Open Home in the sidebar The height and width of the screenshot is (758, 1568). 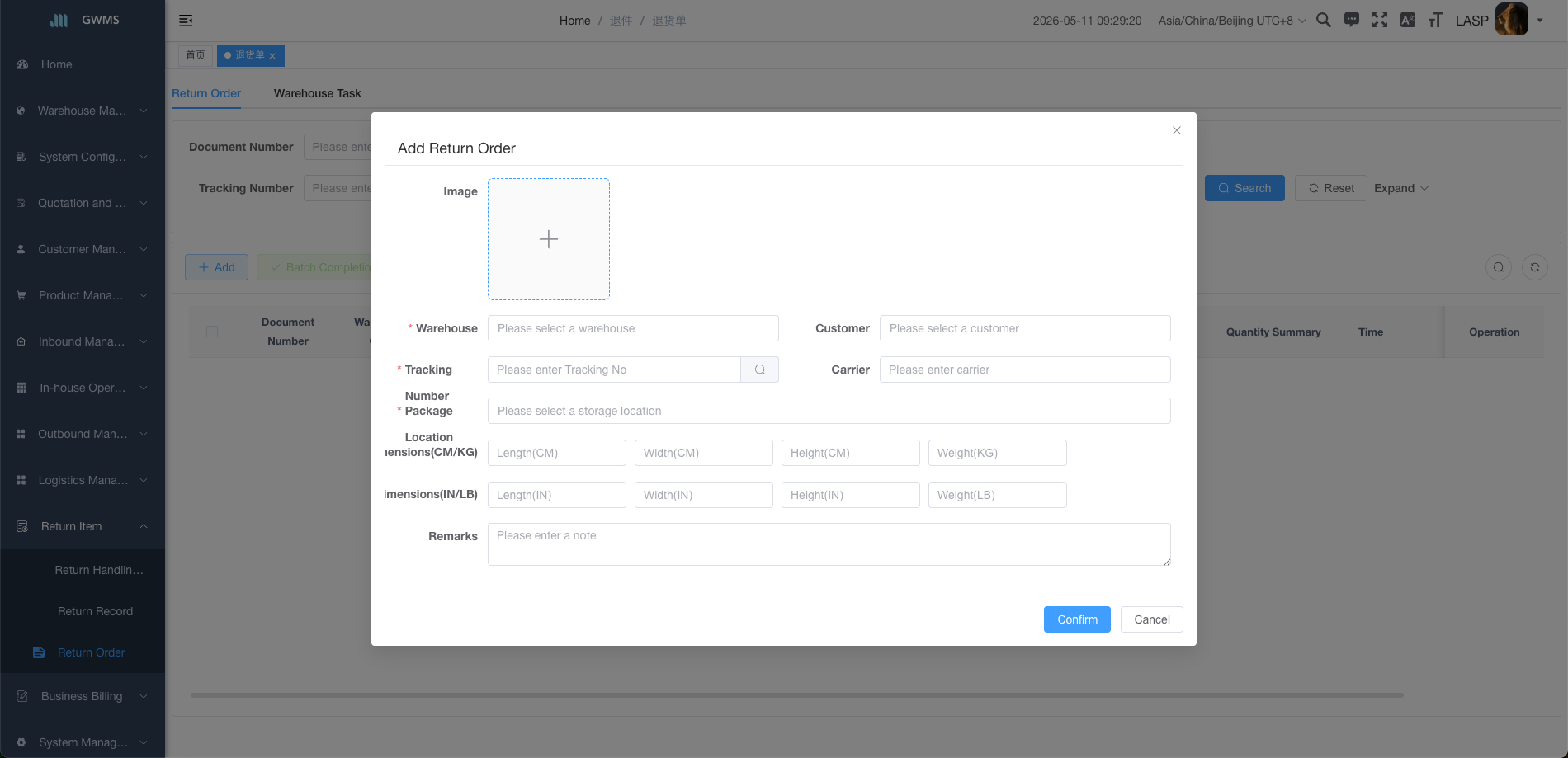pyautogui.click(x=83, y=64)
